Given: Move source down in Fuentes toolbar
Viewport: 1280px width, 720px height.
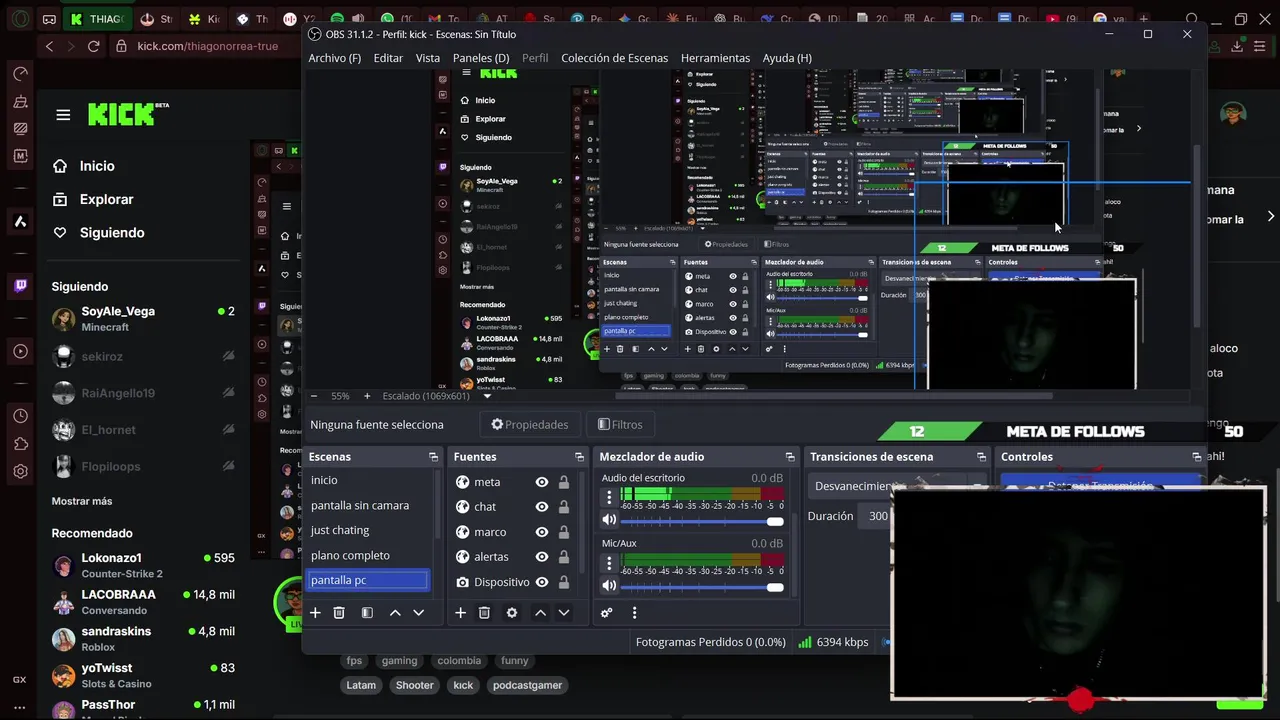Looking at the screenshot, I should click(x=564, y=613).
